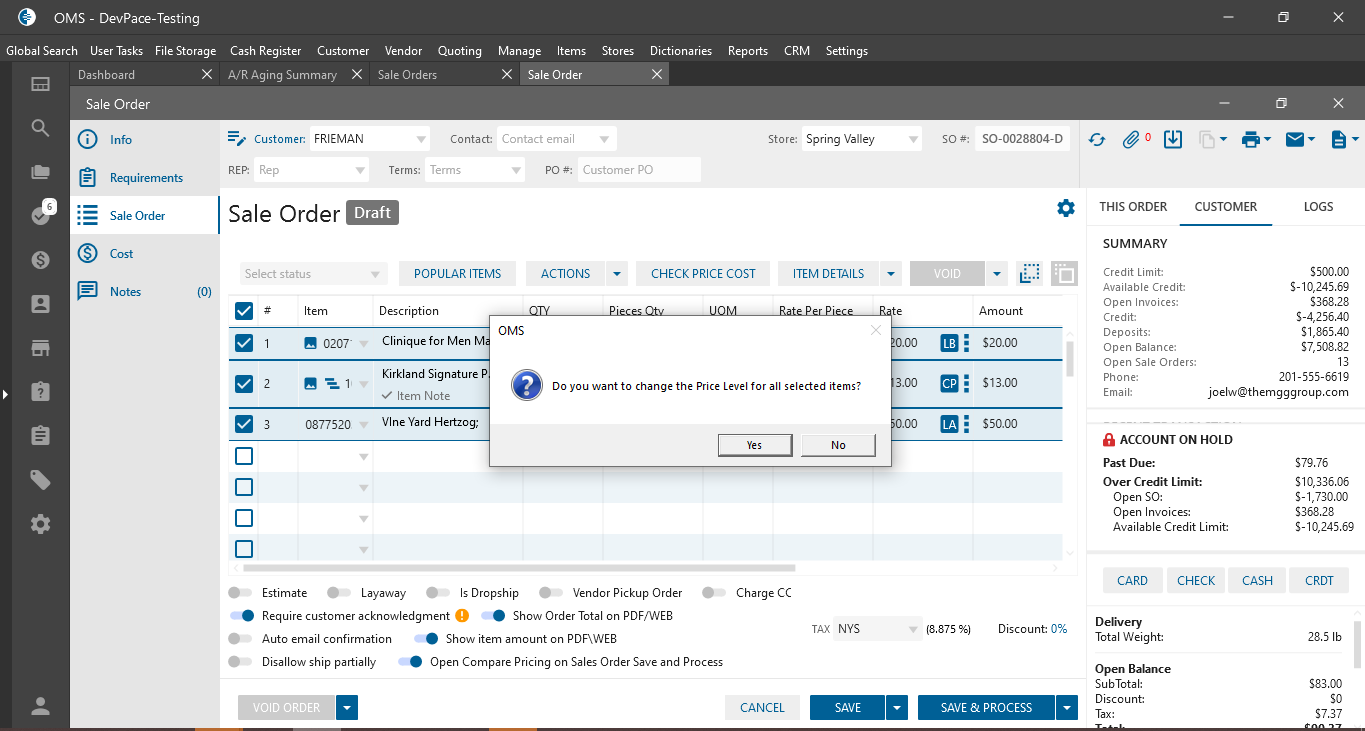Screen dimensions: 1365x731
Task: Open the three-dot menu on row 1
Action: coord(966,343)
